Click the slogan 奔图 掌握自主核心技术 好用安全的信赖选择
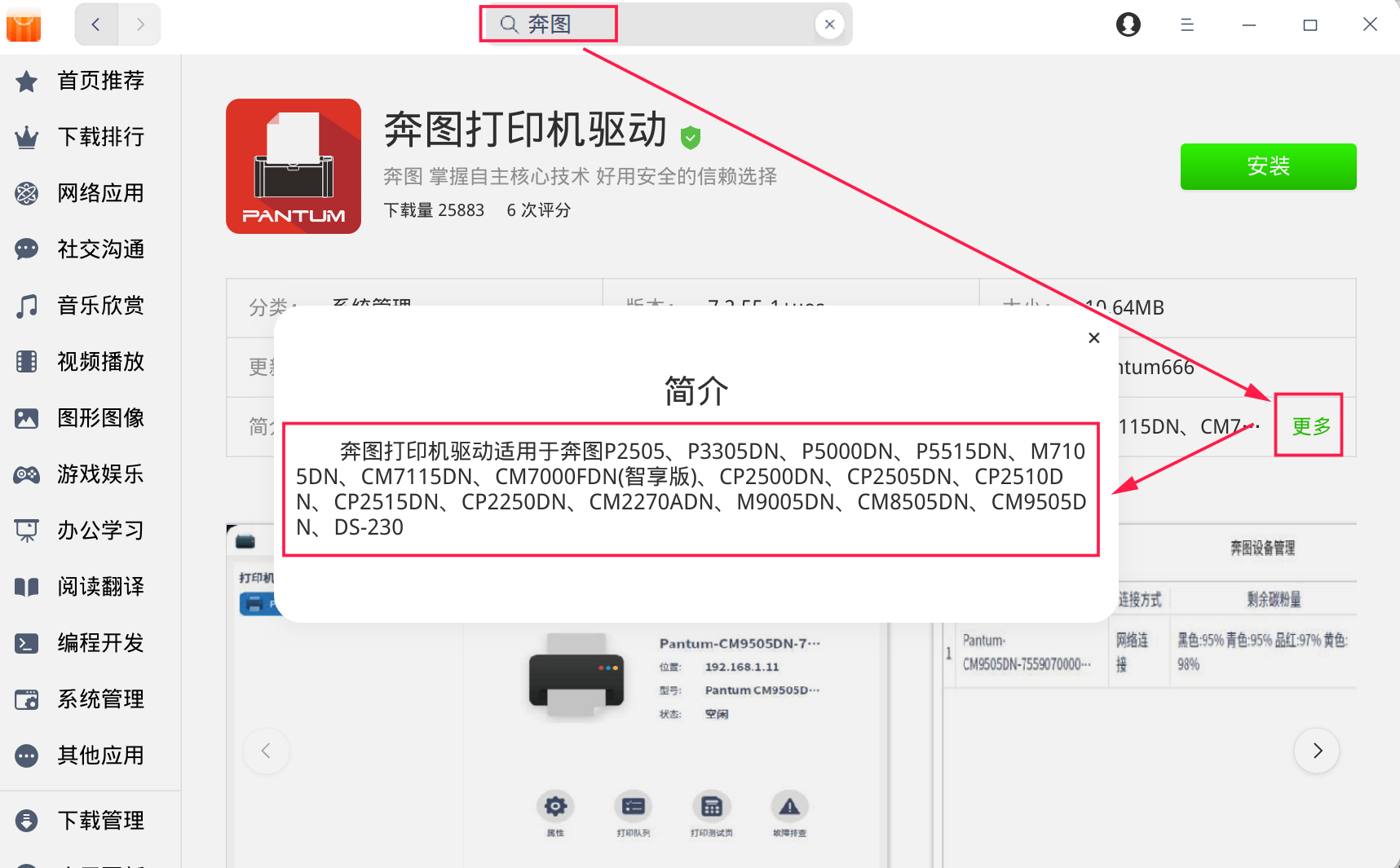The image size is (1400, 868). [581, 176]
